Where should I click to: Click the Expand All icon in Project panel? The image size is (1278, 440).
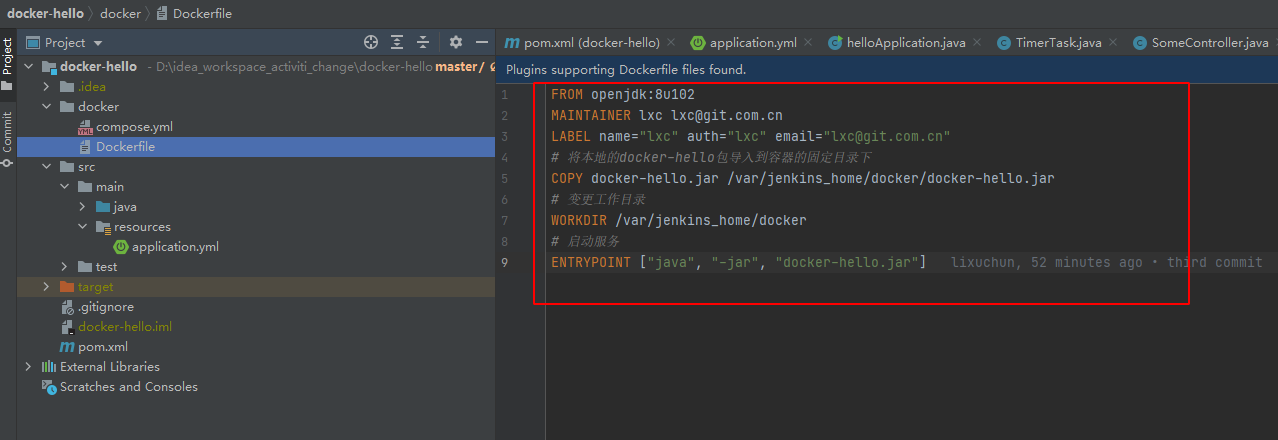pos(397,42)
